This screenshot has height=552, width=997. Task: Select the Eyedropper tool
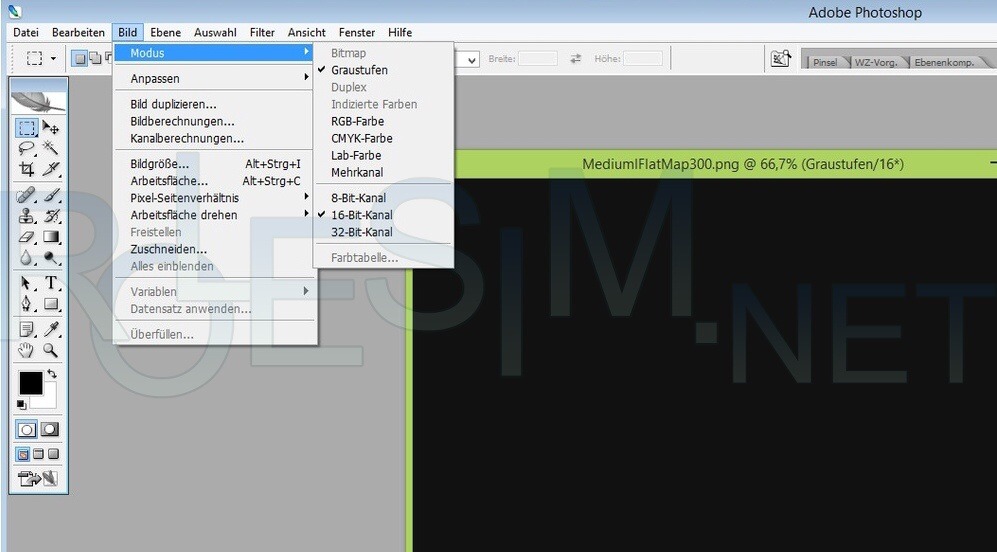(x=50, y=329)
